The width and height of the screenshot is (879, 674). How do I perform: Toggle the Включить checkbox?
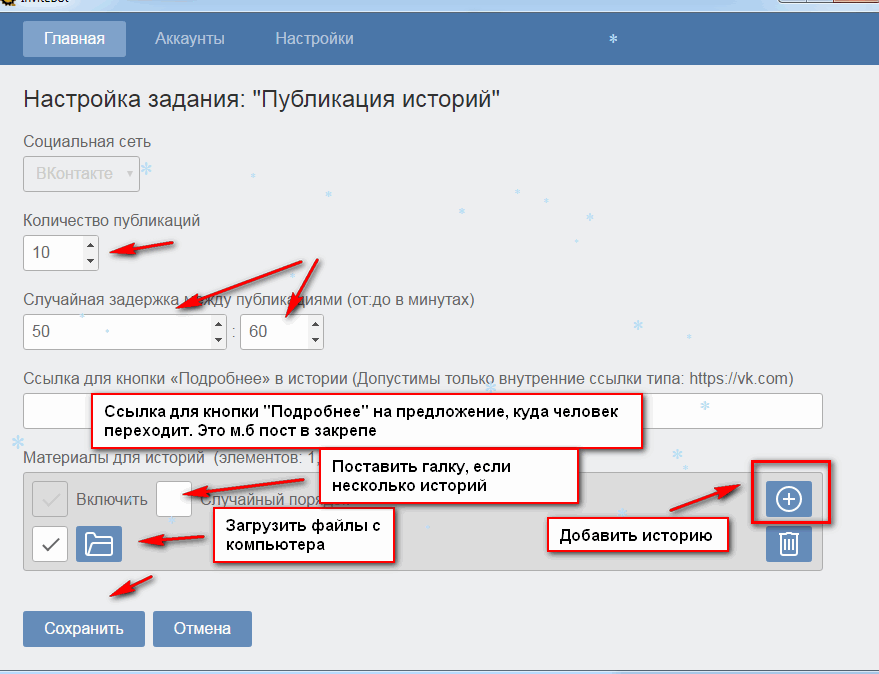click(x=50, y=499)
